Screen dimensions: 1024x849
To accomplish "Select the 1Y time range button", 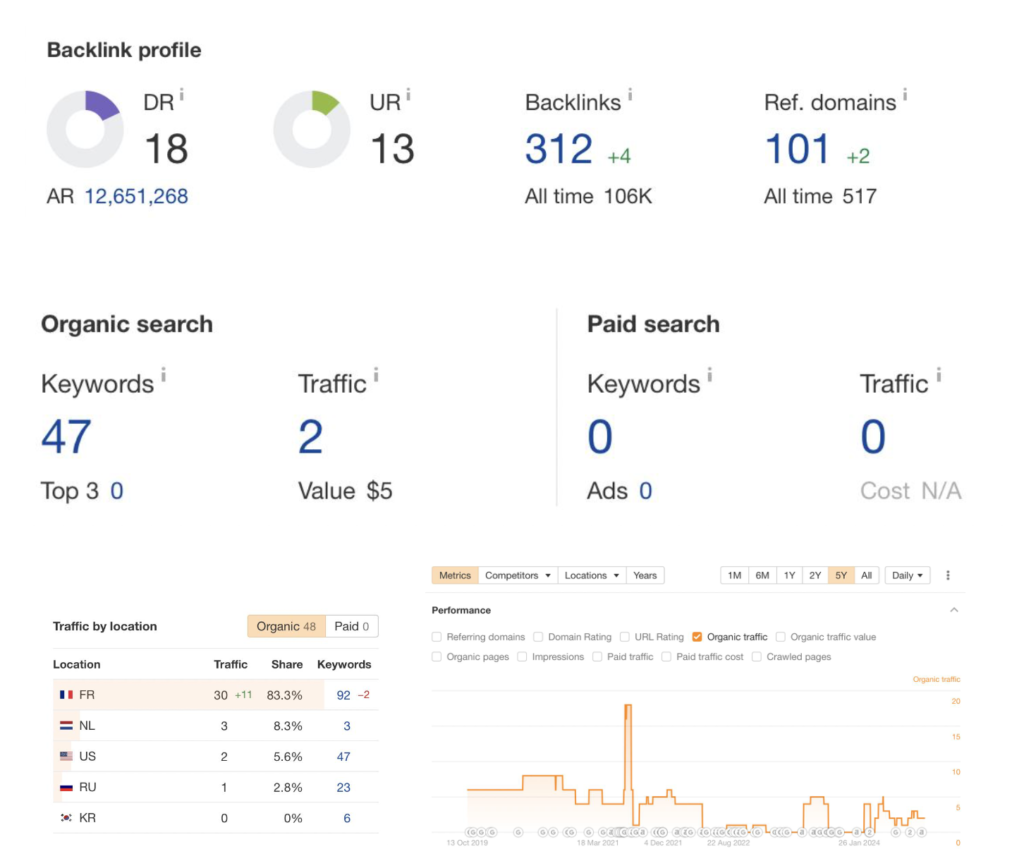I will pyautogui.click(x=790, y=575).
